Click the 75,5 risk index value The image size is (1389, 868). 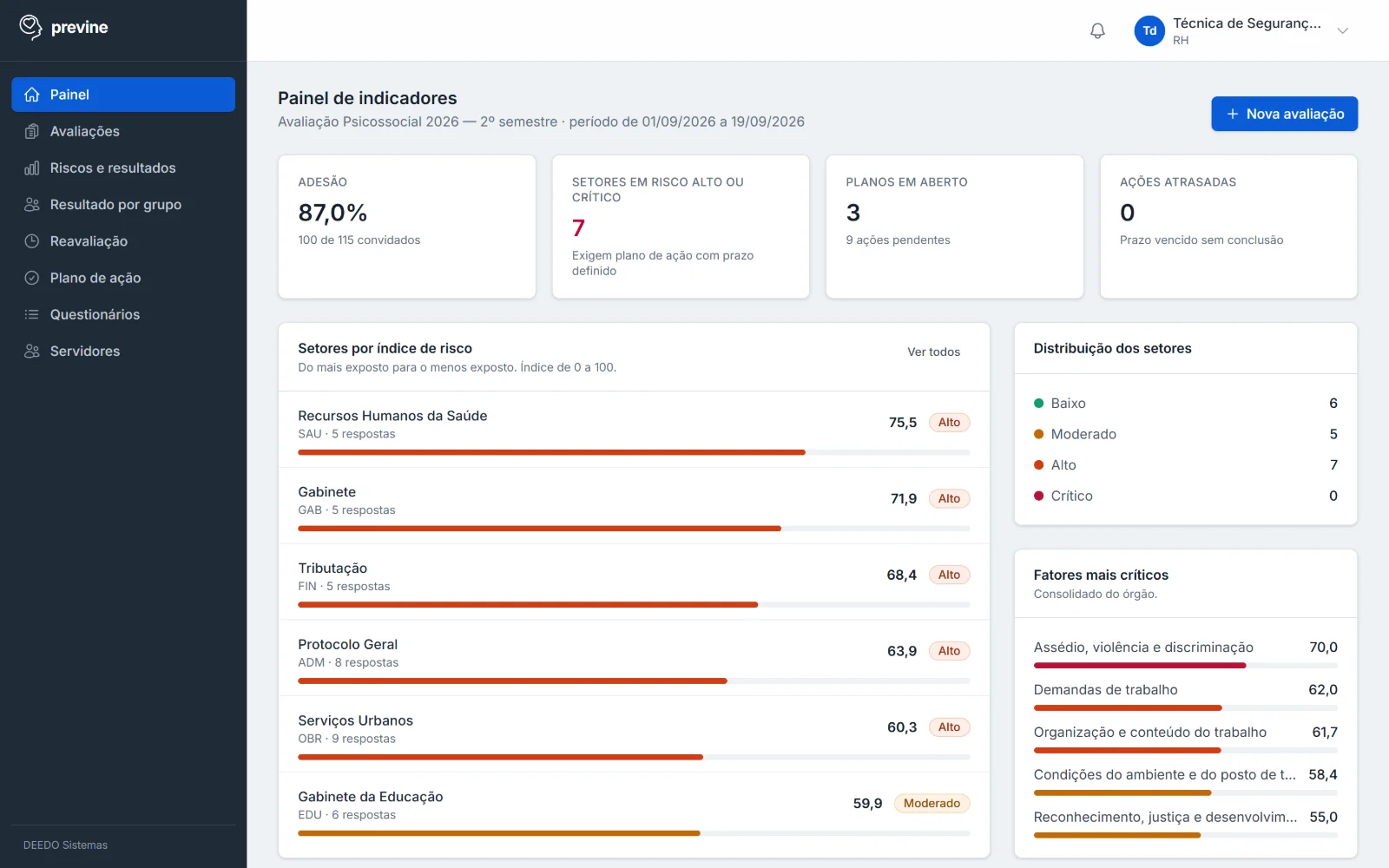902,423
